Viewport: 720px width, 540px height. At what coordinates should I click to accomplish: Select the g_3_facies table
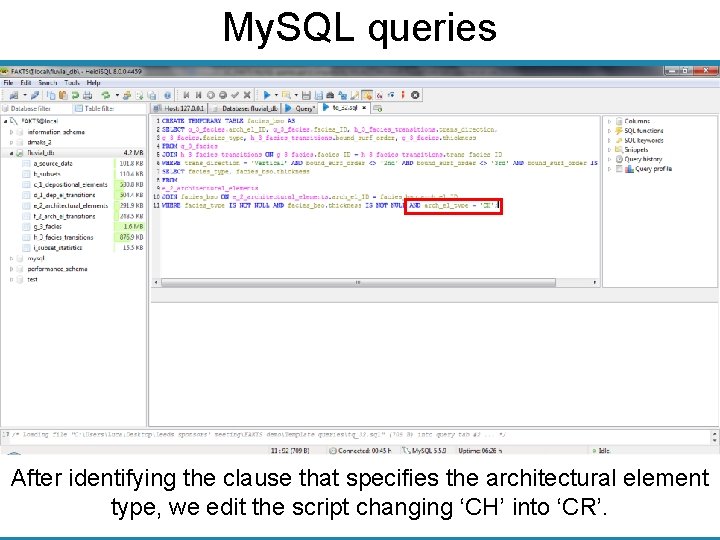(47, 226)
